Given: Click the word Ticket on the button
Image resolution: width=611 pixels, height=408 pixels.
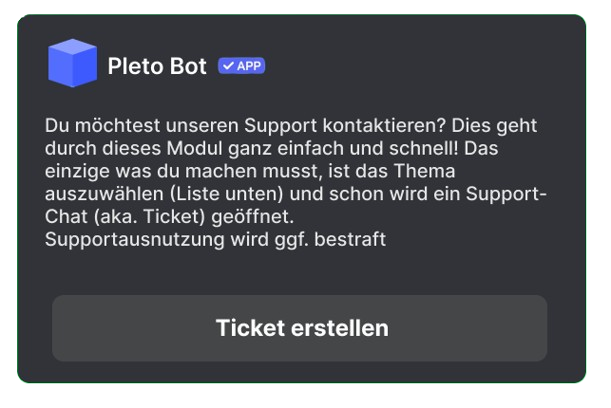Looking at the screenshot, I should (x=250, y=328).
